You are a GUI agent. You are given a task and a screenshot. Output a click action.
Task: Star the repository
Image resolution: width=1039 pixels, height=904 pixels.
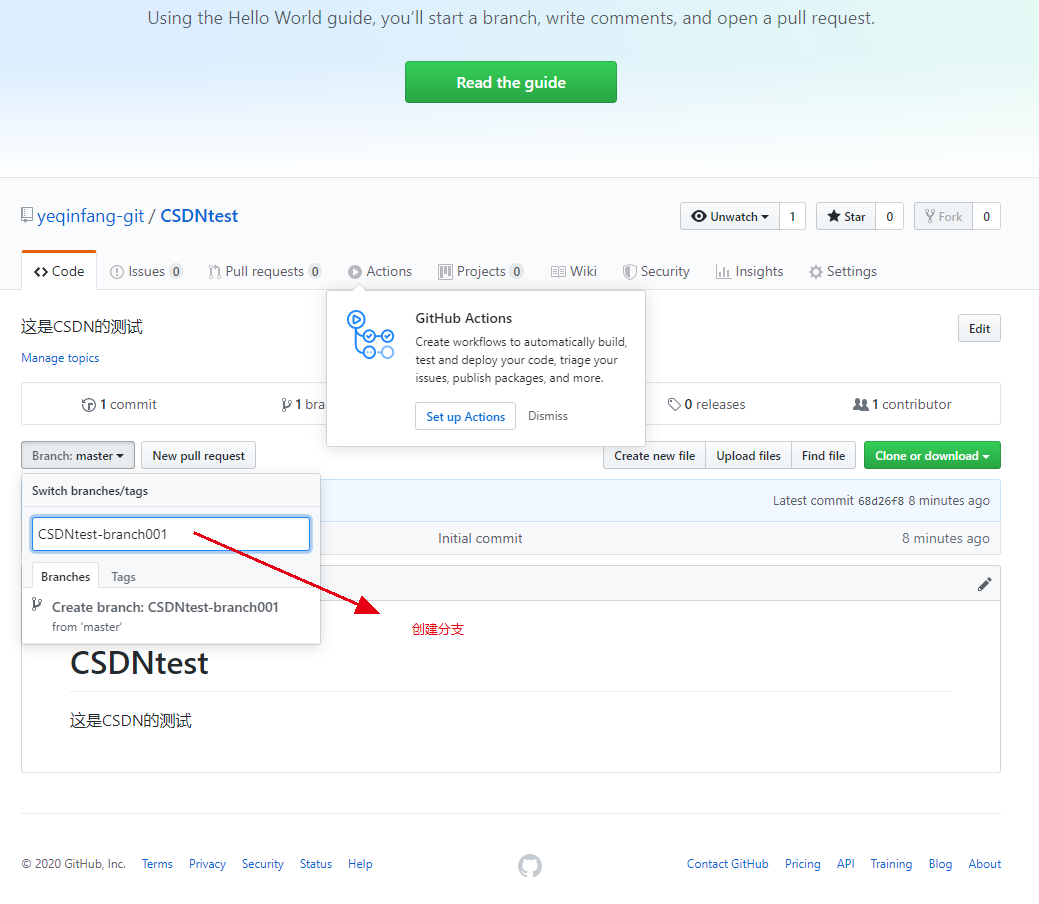(846, 217)
